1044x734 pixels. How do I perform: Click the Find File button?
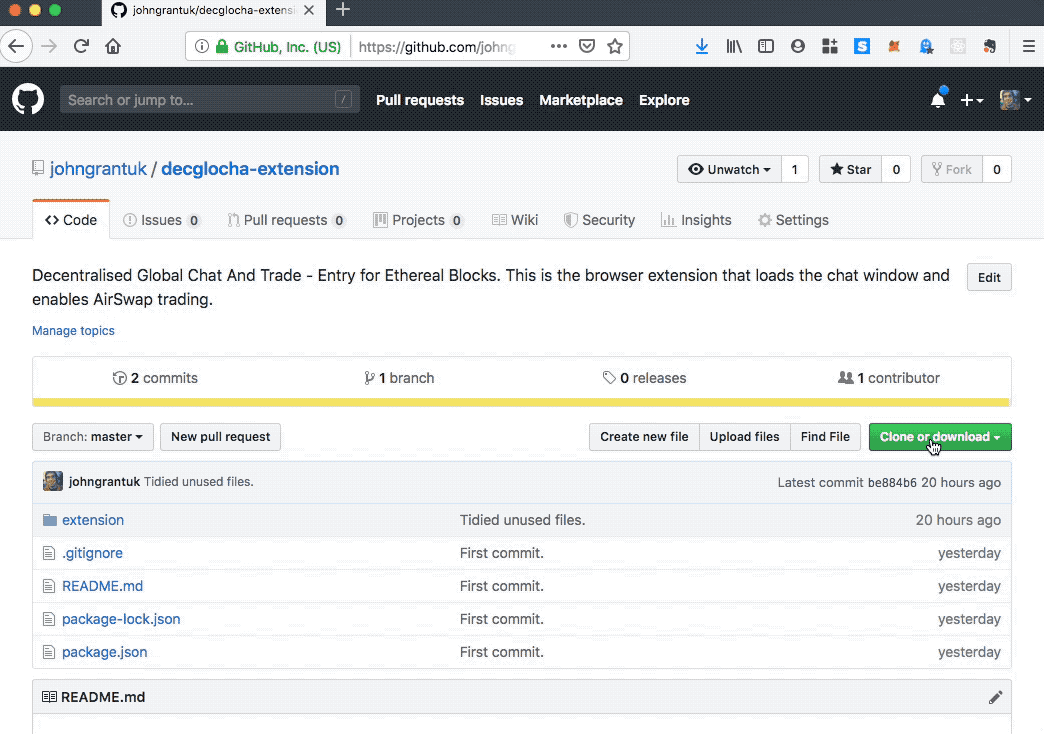(x=825, y=437)
